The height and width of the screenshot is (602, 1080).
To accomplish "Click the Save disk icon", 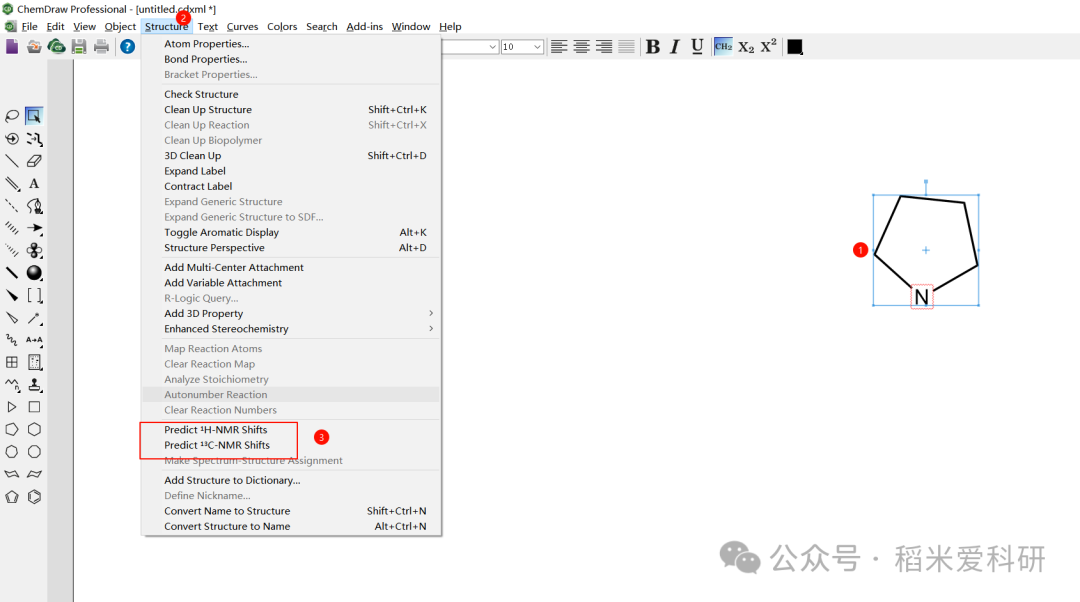I will point(79,46).
